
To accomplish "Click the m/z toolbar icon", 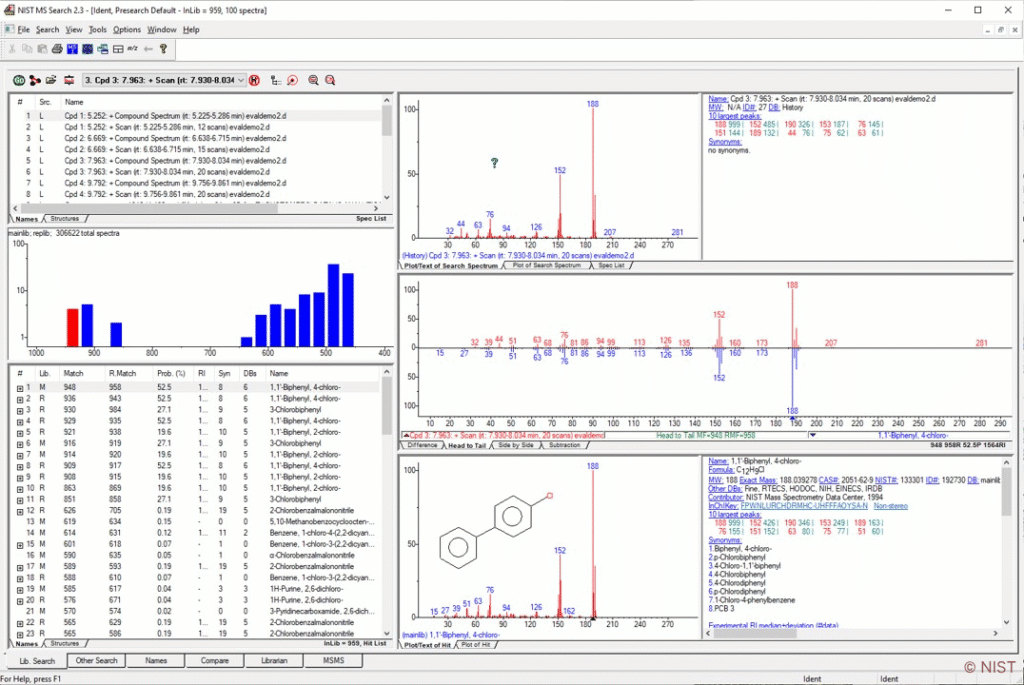I will [x=133, y=48].
